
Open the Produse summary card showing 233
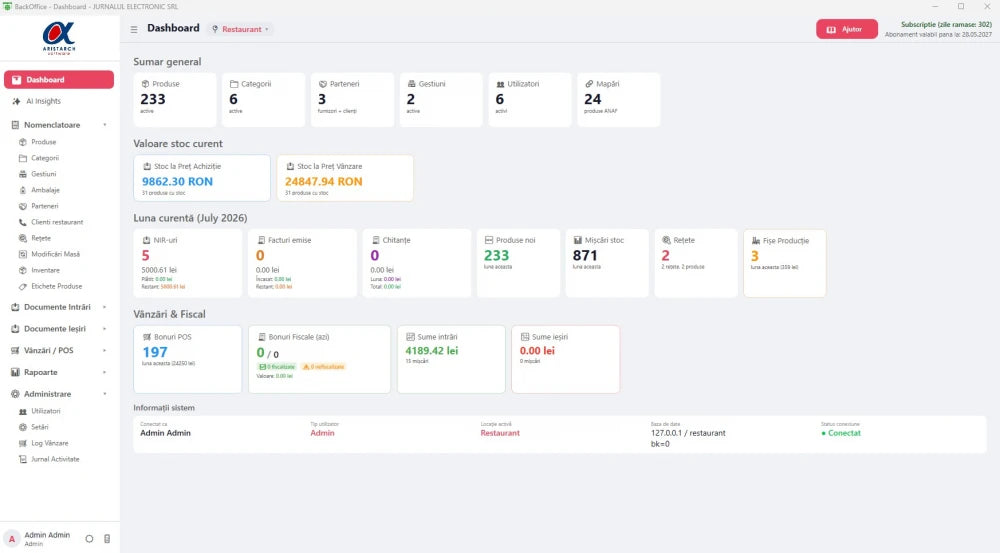pyautogui.click(x=175, y=100)
